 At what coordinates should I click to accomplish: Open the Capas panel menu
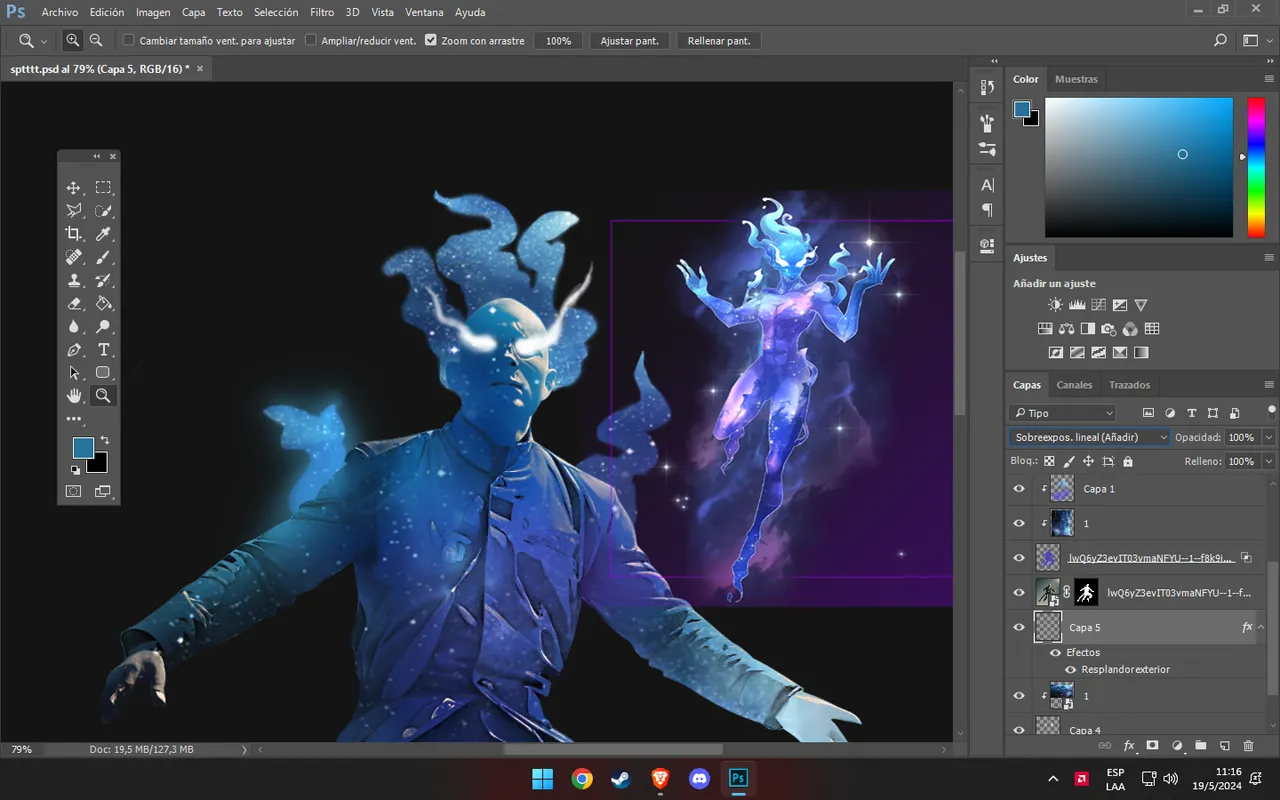pyautogui.click(x=1269, y=385)
